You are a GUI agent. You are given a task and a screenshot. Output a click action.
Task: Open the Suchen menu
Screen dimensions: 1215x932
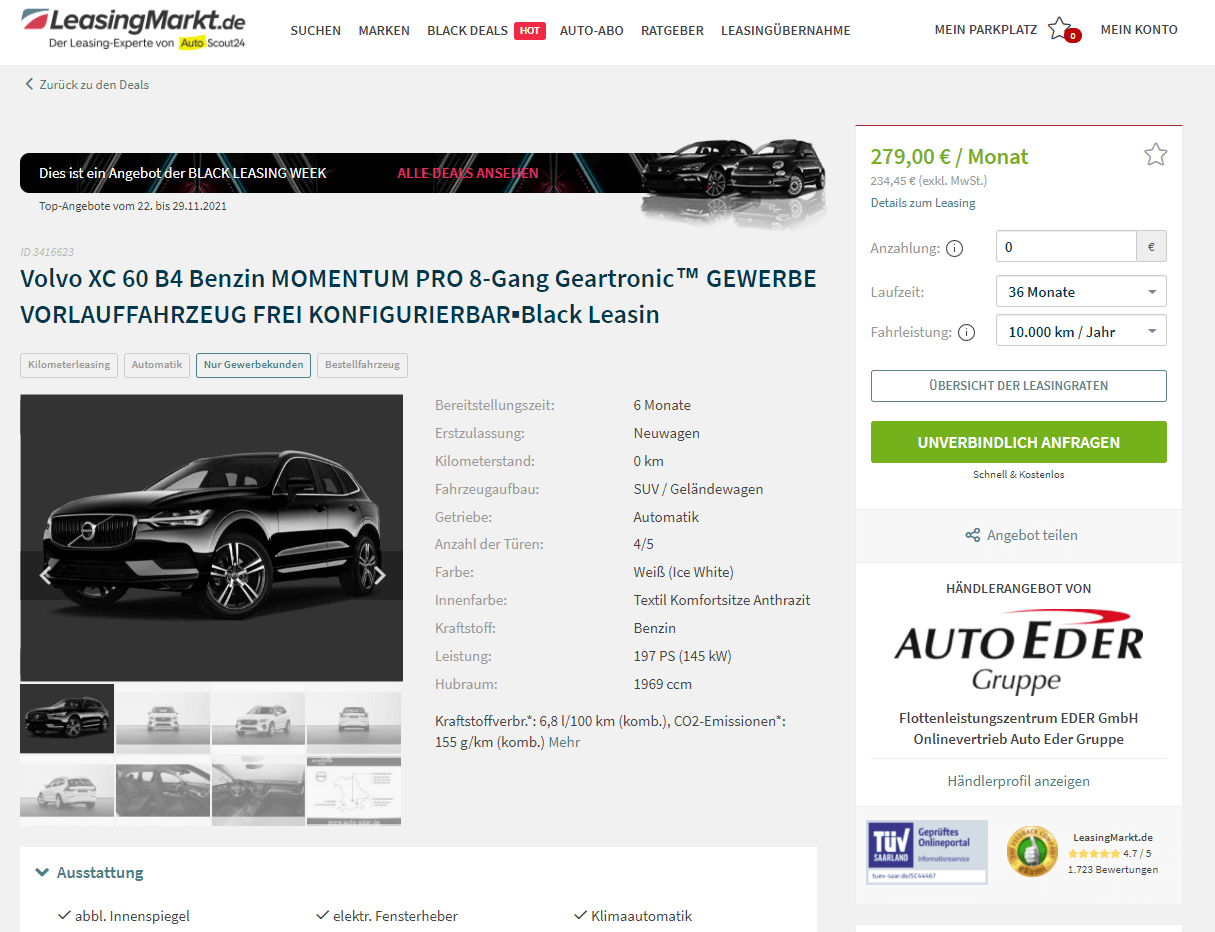(316, 31)
